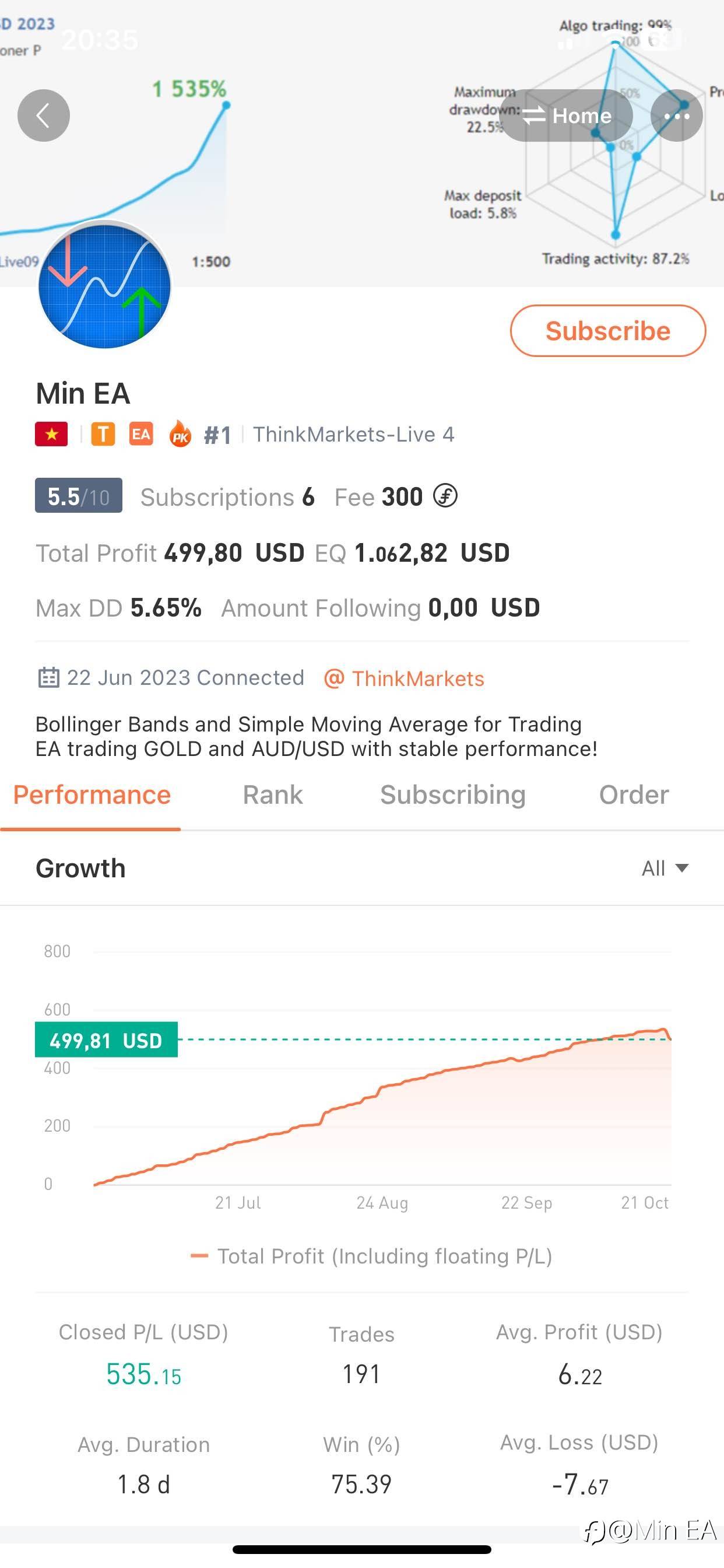
Task: Switch to the Rank tab
Action: coord(273,794)
